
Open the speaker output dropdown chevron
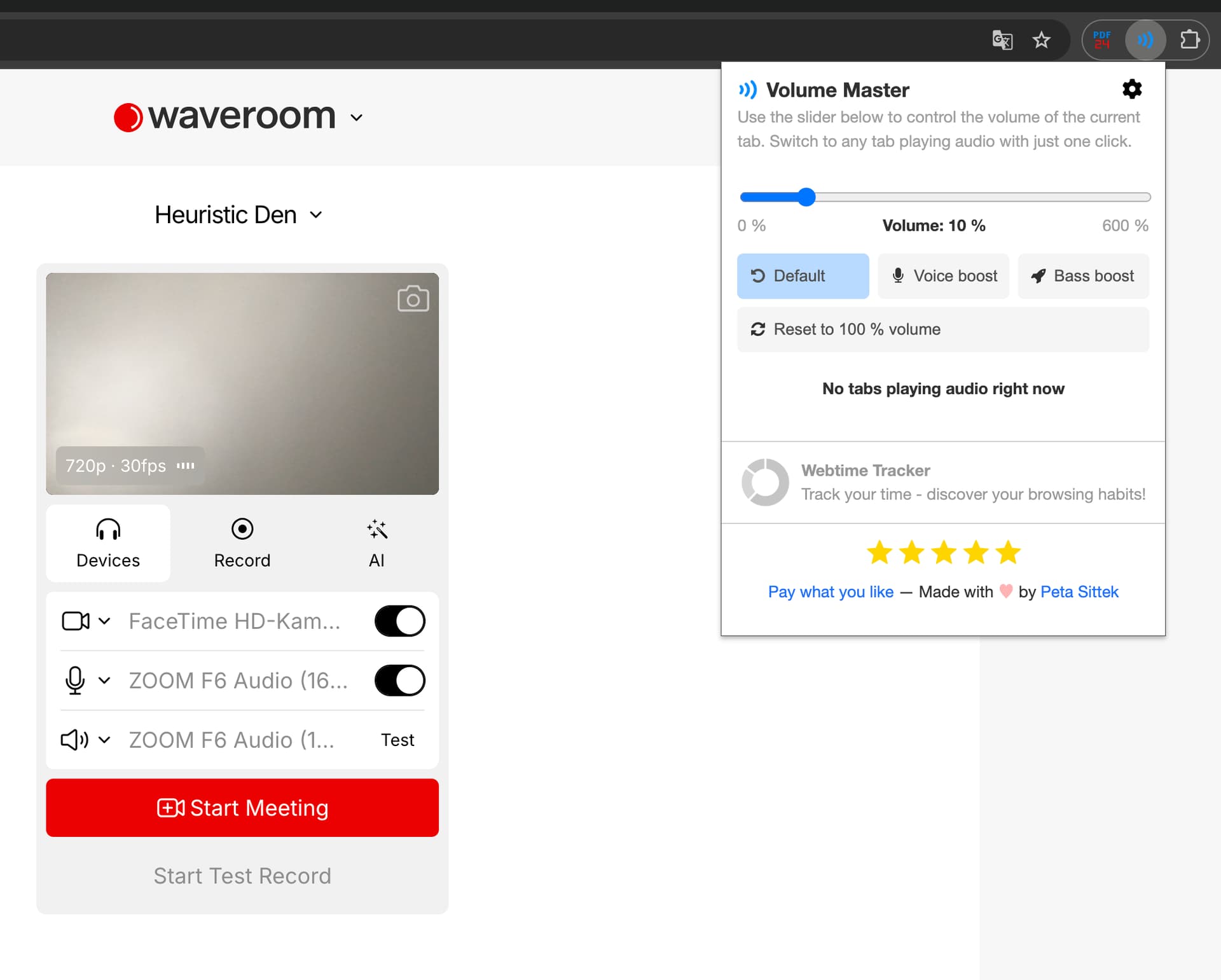tap(105, 740)
